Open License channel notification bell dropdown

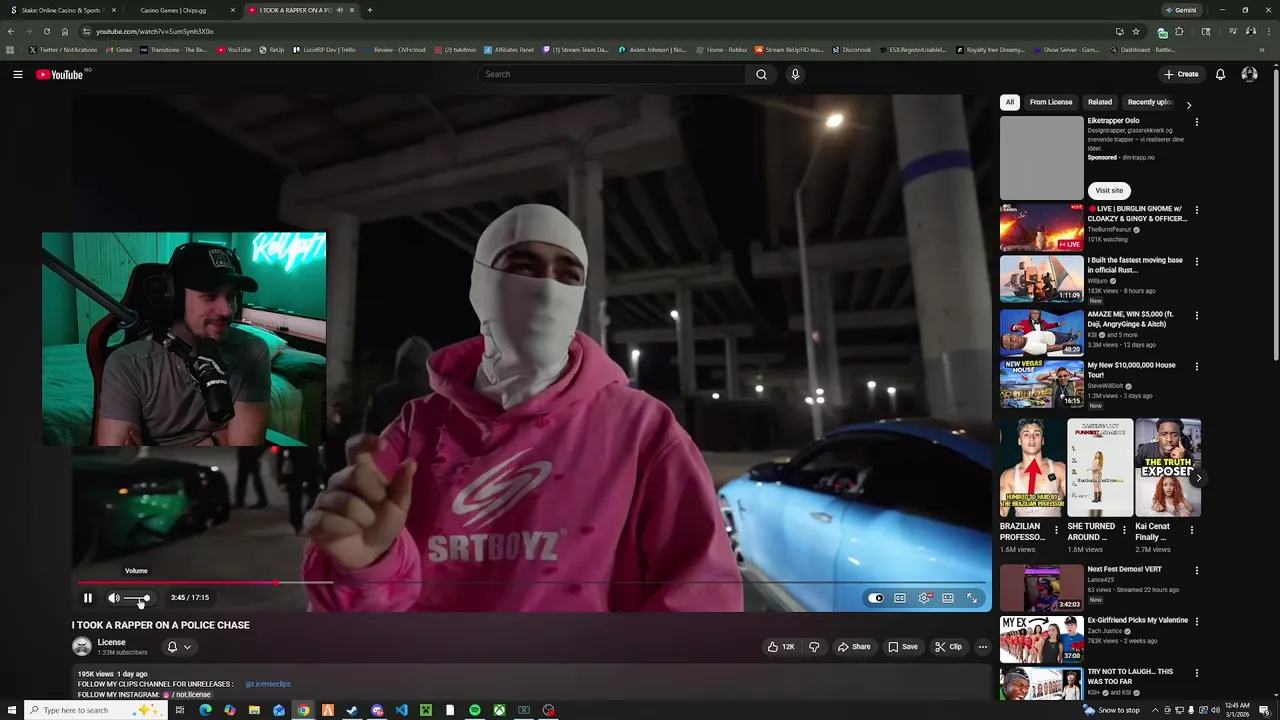[x=179, y=647]
